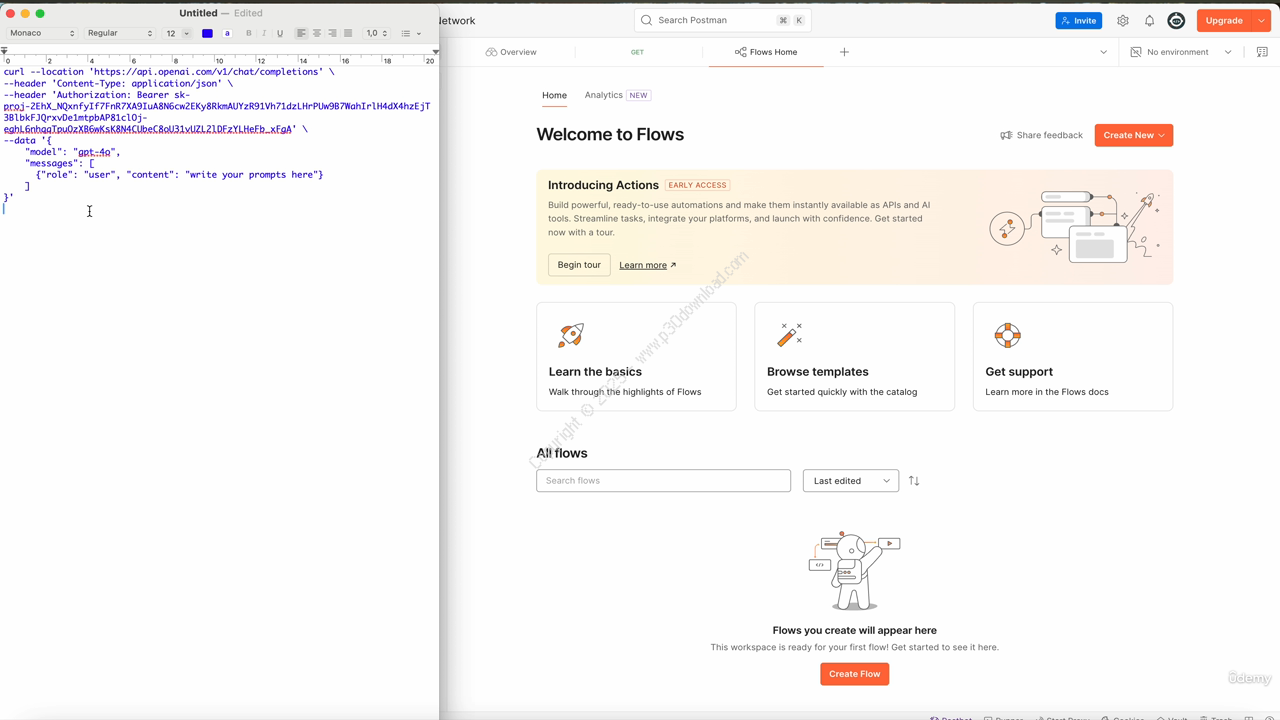Click the Invite button
This screenshot has height=720, width=1280.
(1078, 20)
